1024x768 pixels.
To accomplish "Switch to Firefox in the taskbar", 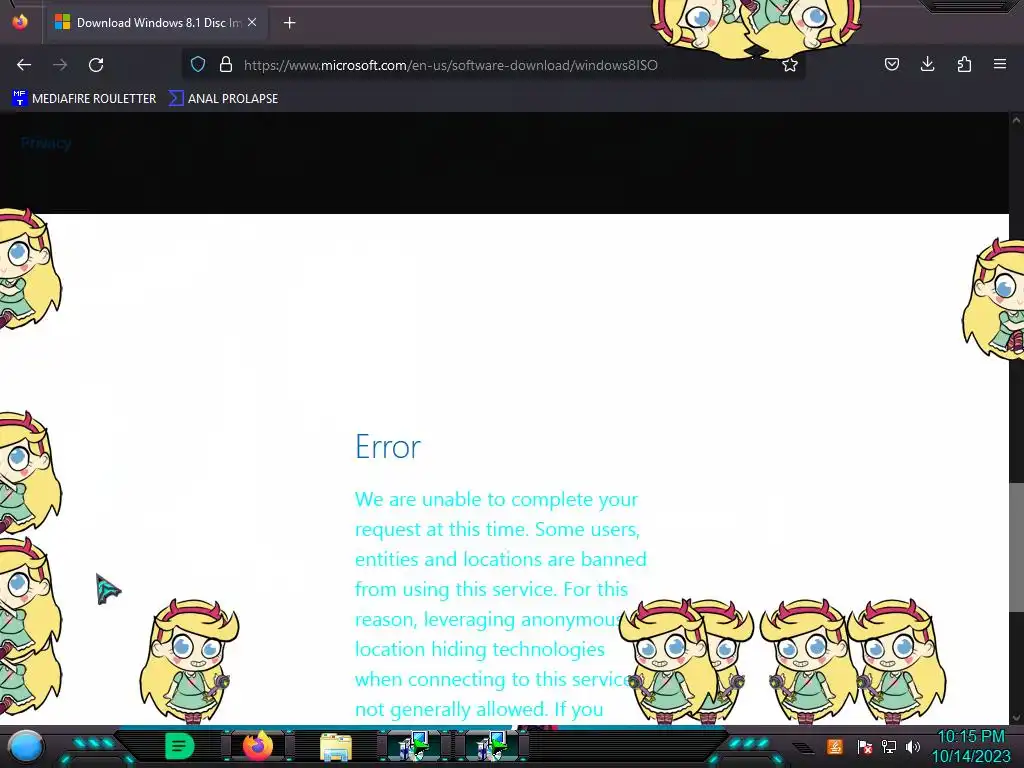I will (x=258, y=746).
